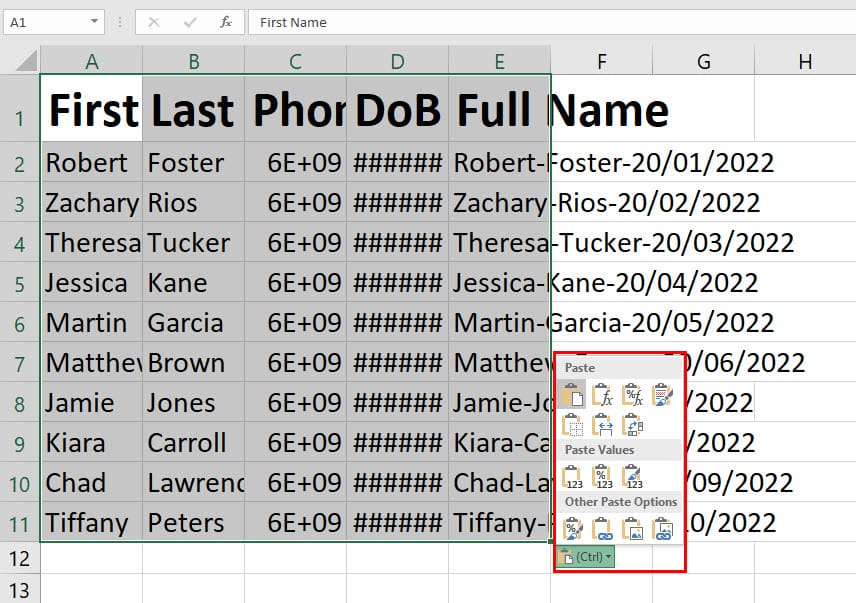Click the 6E+09 phone cell in Kiara's row

click(x=295, y=442)
